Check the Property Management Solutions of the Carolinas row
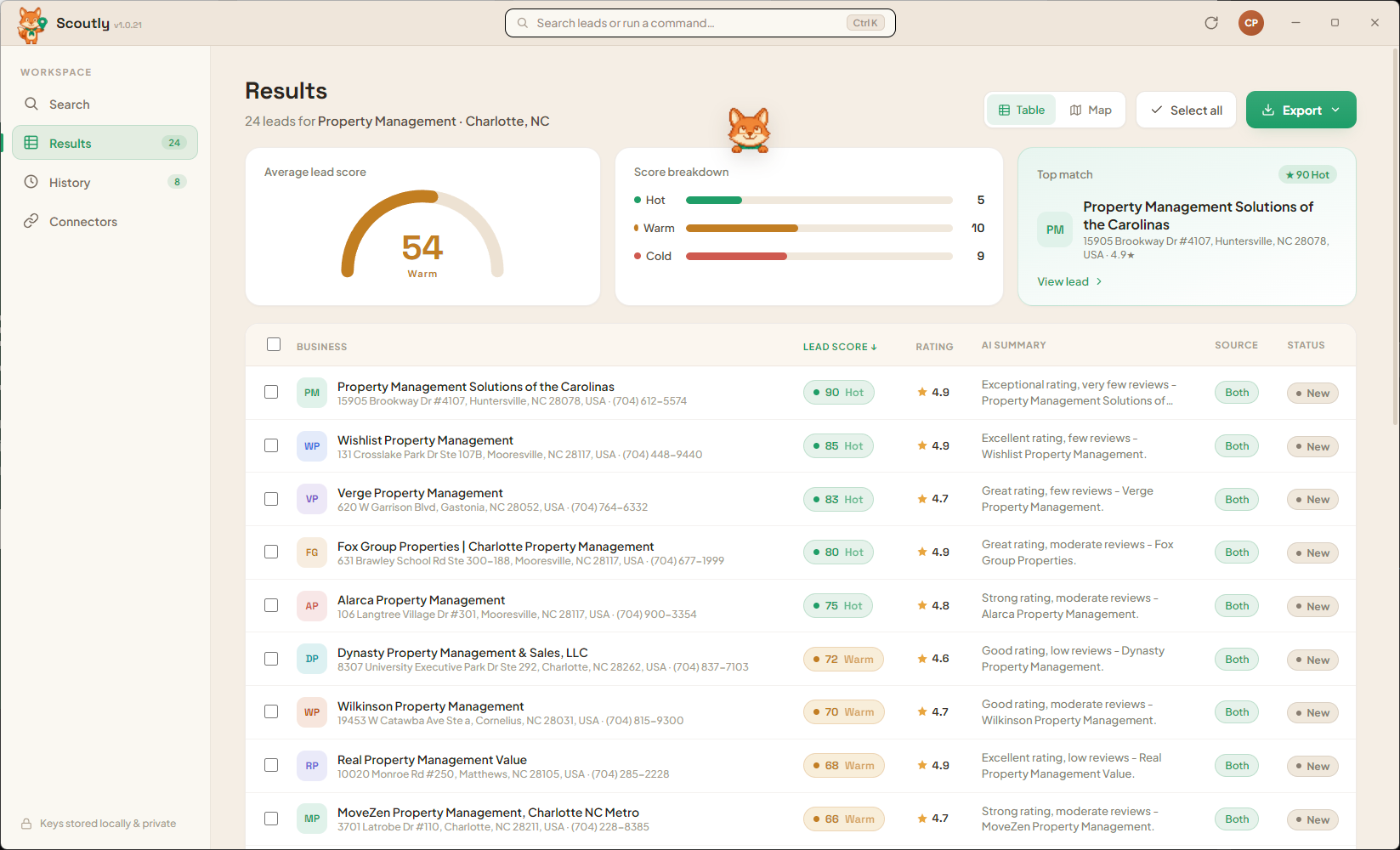 pyautogui.click(x=271, y=392)
